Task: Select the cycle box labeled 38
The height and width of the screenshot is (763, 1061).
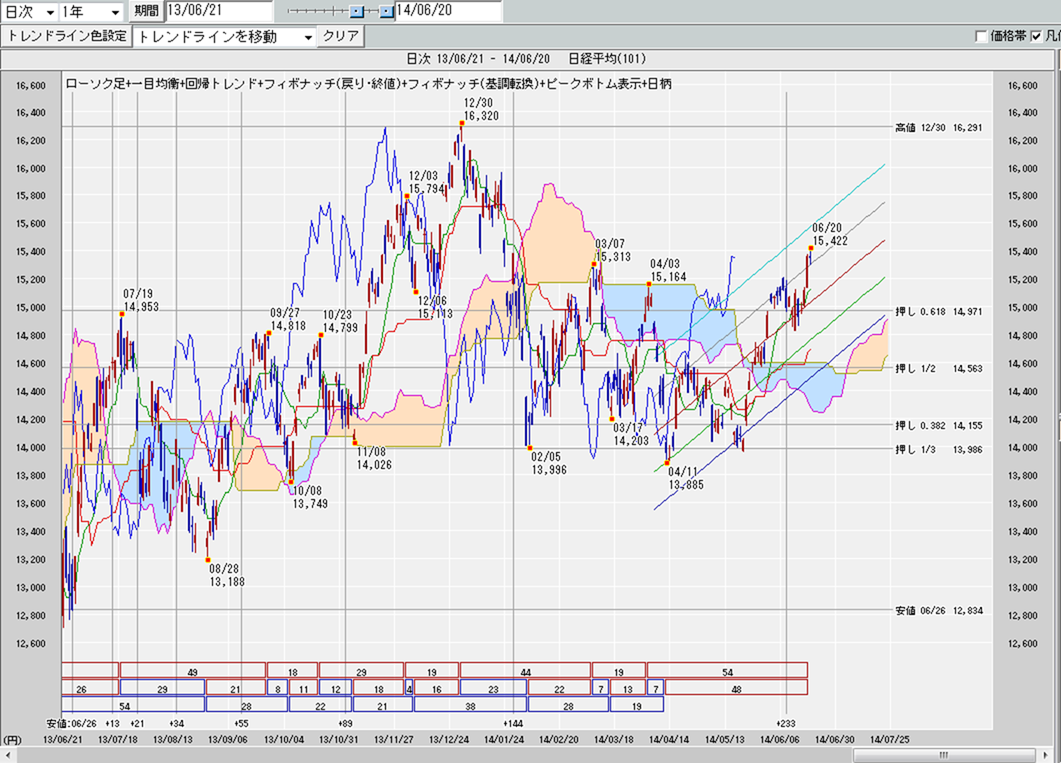Action: [x=470, y=705]
